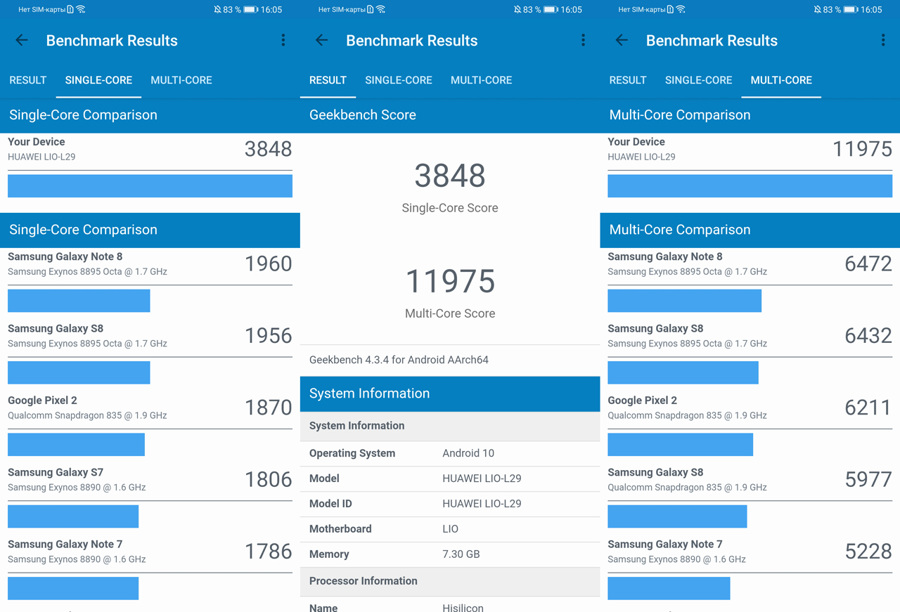Select Your Device bar with score 3848
This screenshot has height=612, width=900.
pyautogui.click(x=150, y=186)
